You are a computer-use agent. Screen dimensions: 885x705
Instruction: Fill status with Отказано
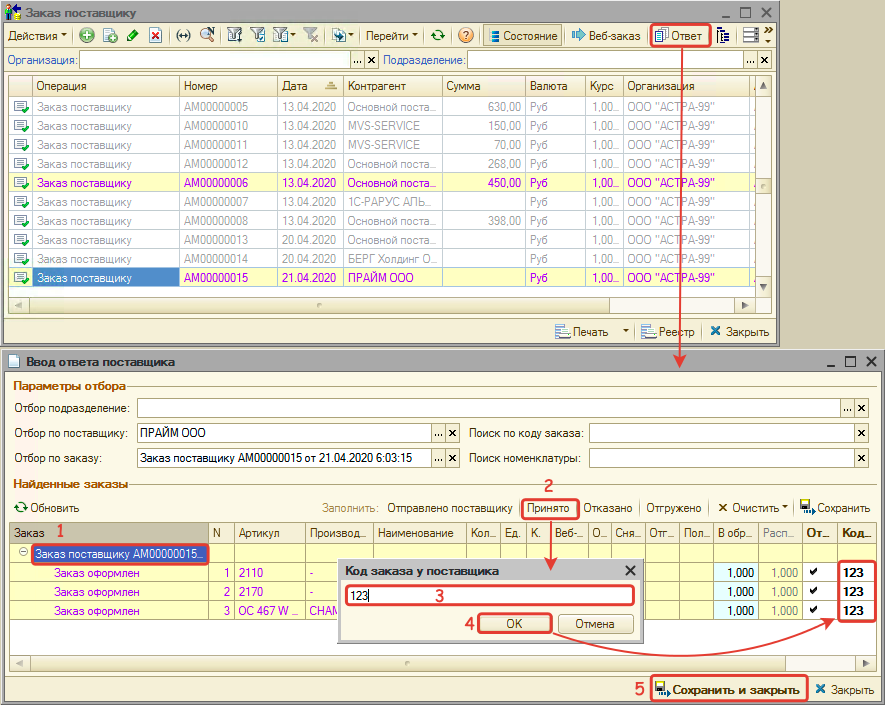607,508
